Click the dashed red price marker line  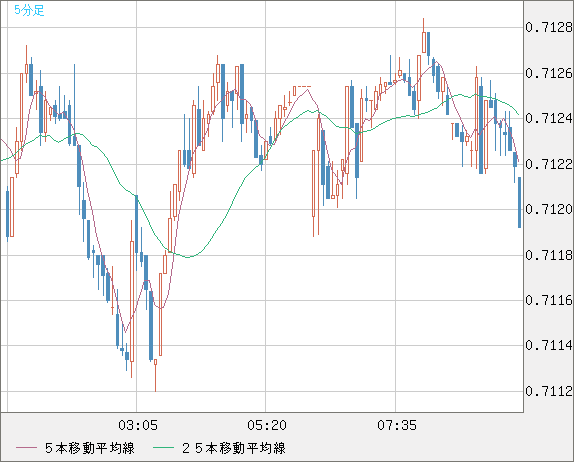coord(304,87)
